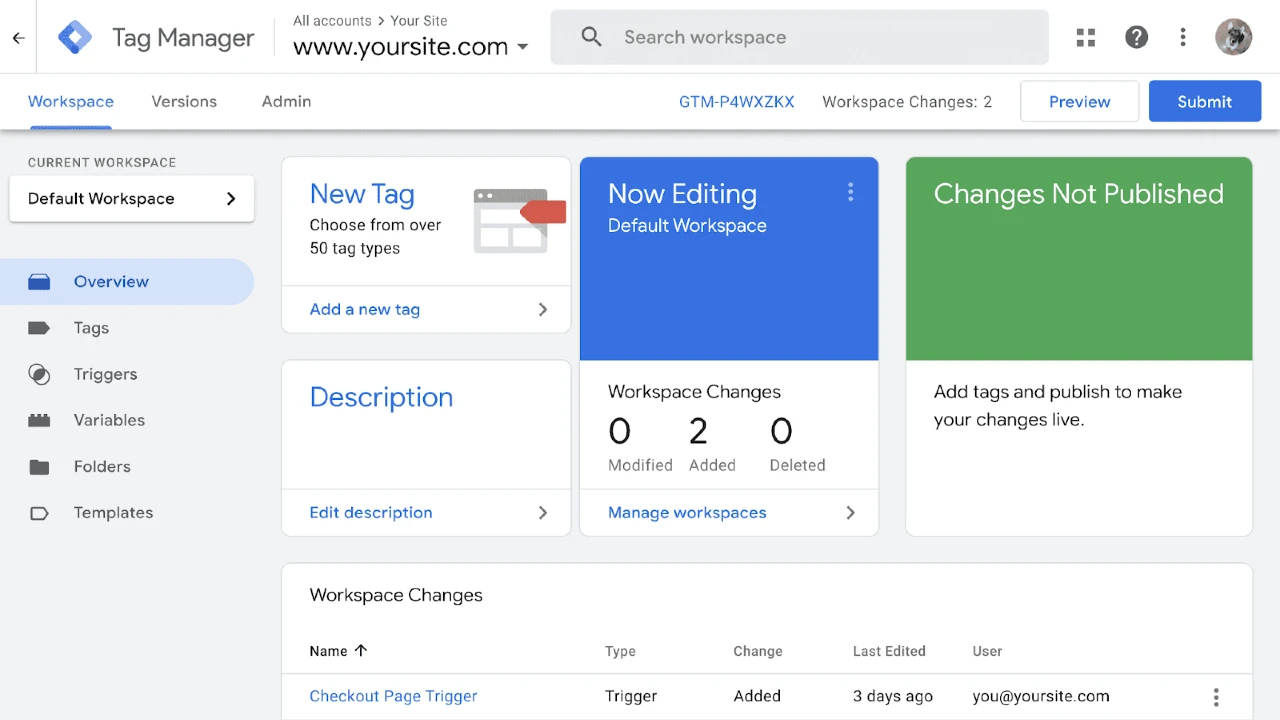This screenshot has height=720, width=1280.
Task: Switch to the Workspace tab
Action: pos(71,101)
